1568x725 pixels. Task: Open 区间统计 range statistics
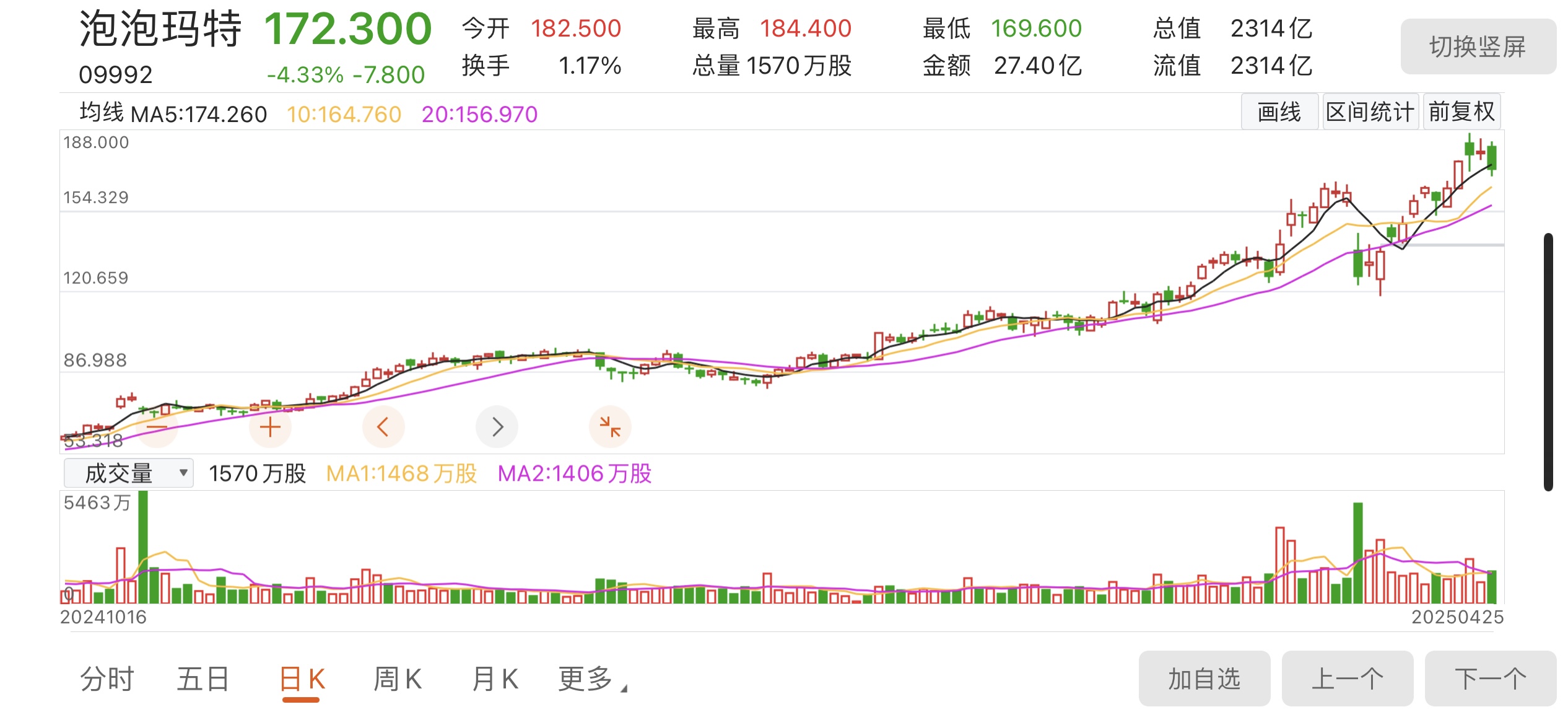coord(1370,112)
